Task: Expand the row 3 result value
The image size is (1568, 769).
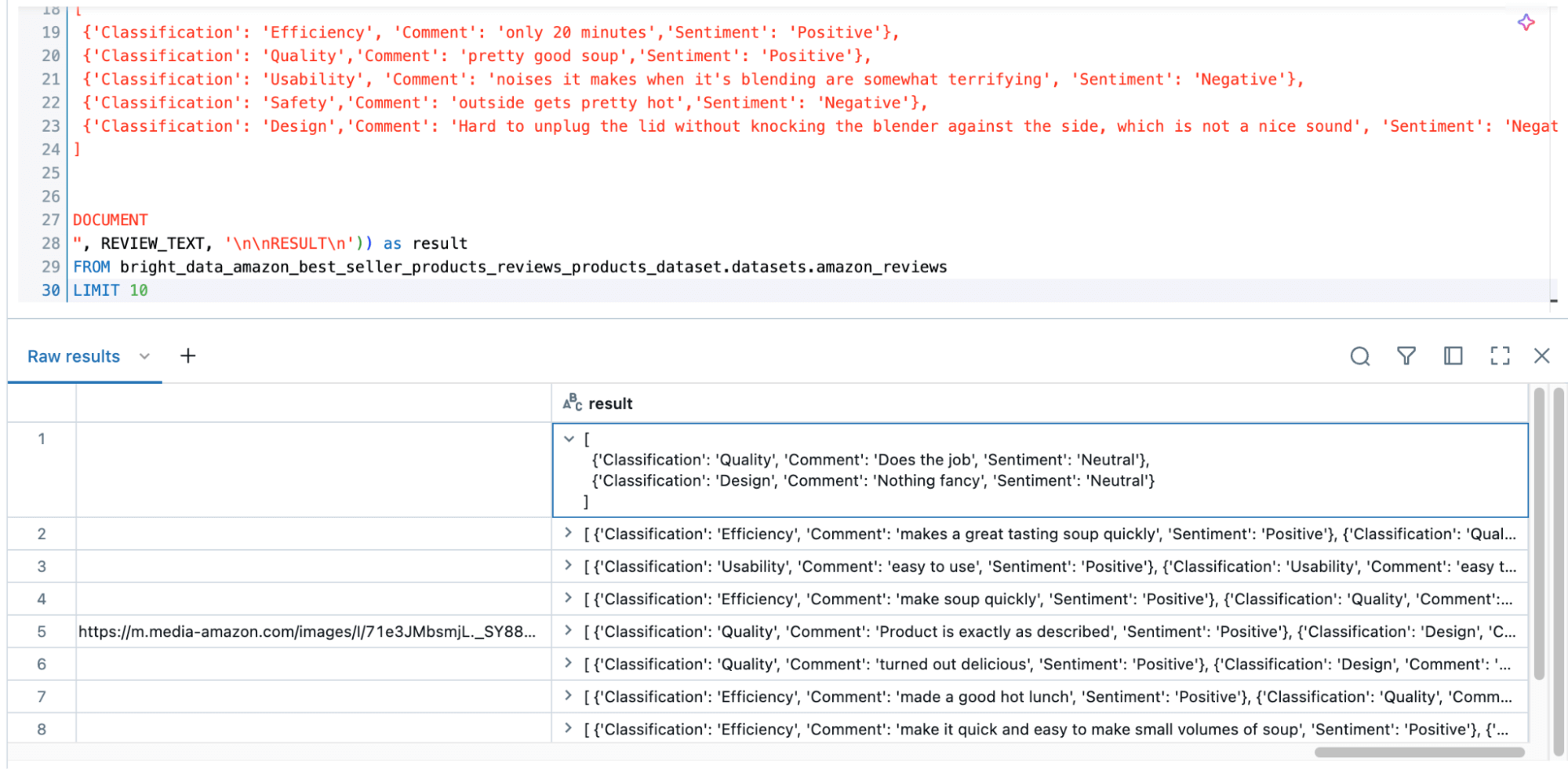Action: 569,566
